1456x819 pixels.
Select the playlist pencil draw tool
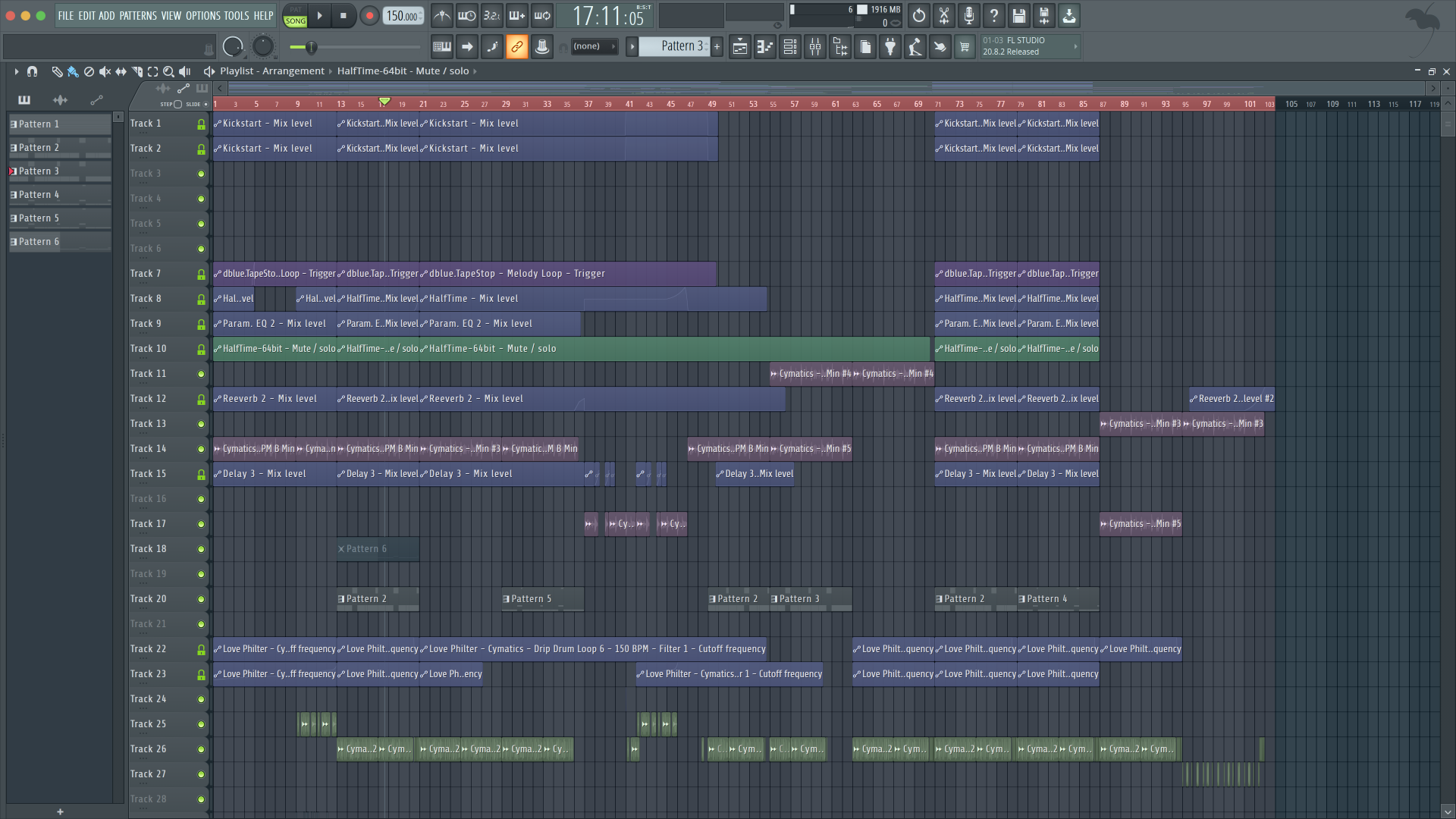click(57, 71)
